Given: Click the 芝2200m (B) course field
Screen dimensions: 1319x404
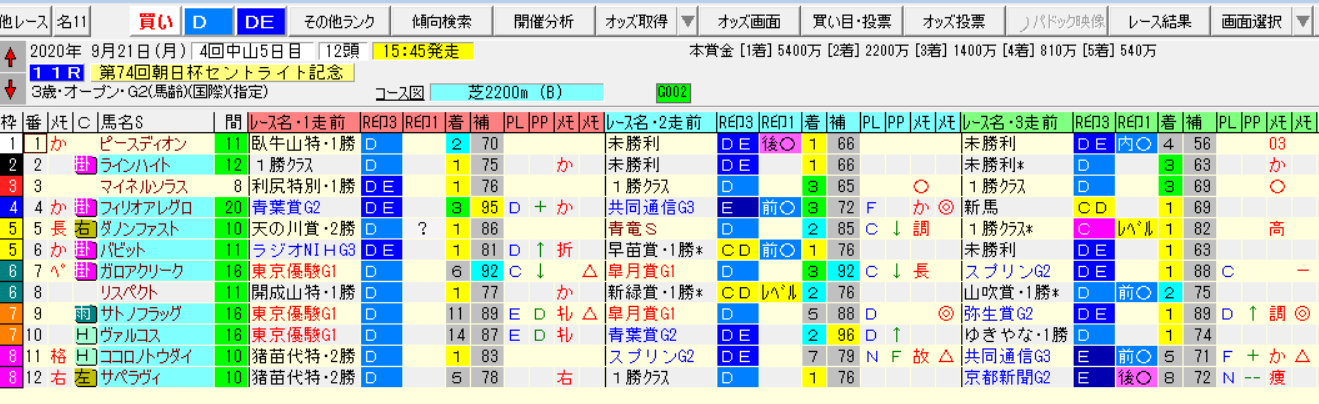Looking at the screenshot, I should tap(519, 93).
